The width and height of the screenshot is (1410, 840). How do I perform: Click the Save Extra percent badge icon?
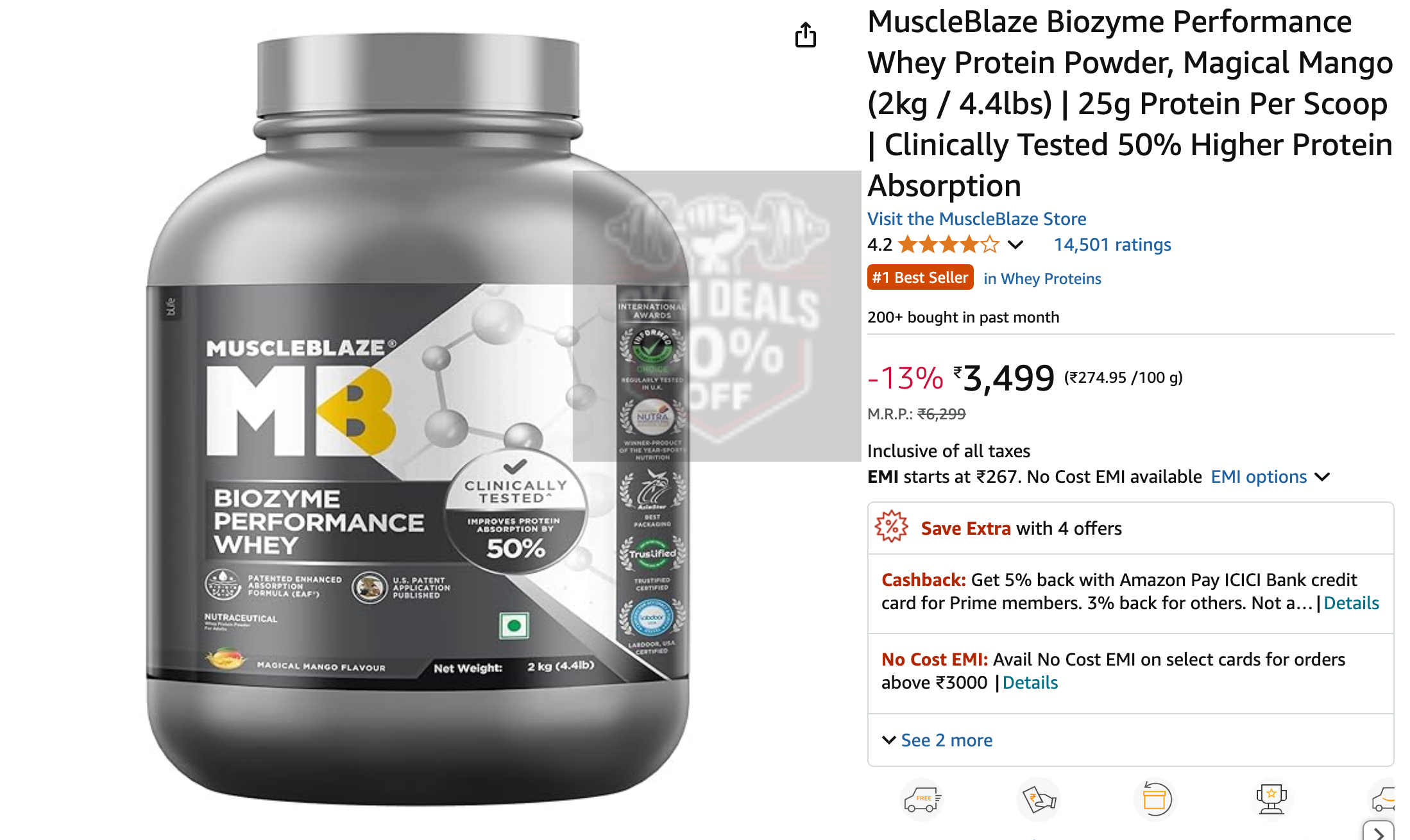(x=891, y=527)
